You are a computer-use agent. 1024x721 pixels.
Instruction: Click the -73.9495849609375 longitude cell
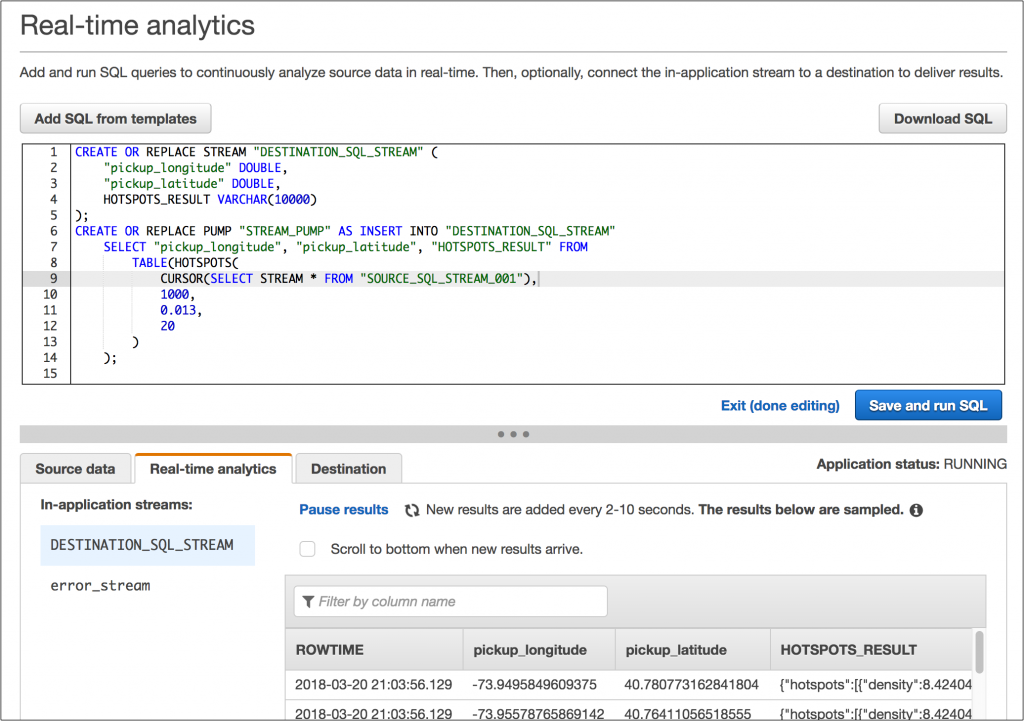pyautogui.click(x=534, y=684)
